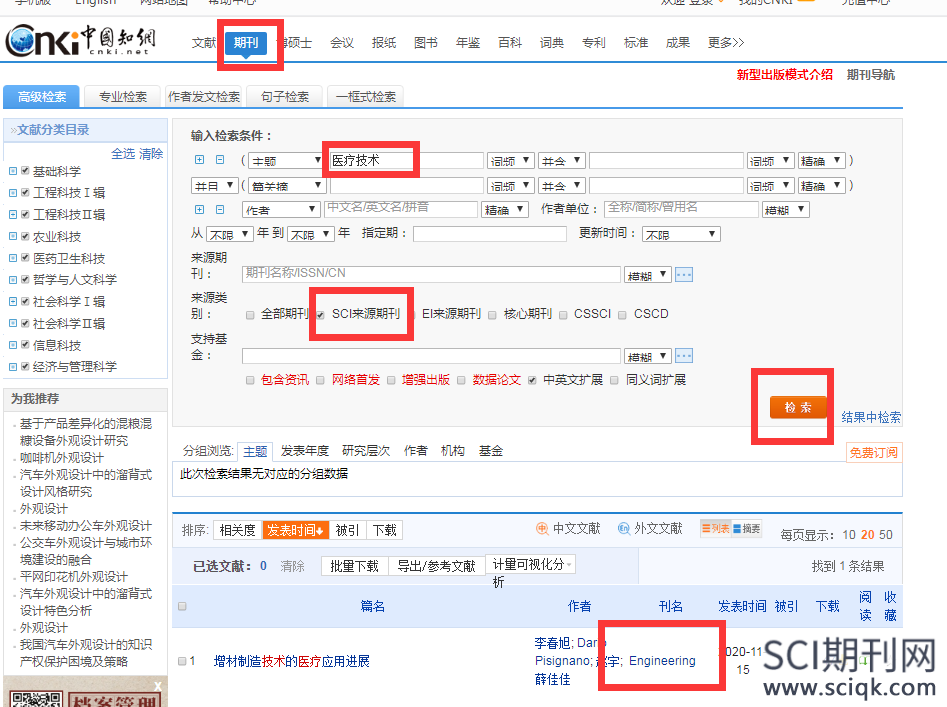Viewport: 947px width, 707px height.
Task: Check CSSCI checkbox
Action: (563, 315)
